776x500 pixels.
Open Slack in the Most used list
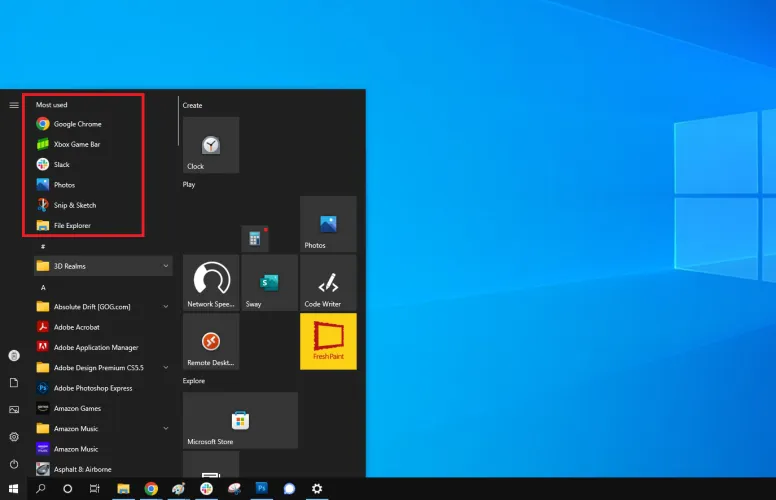click(61, 164)
